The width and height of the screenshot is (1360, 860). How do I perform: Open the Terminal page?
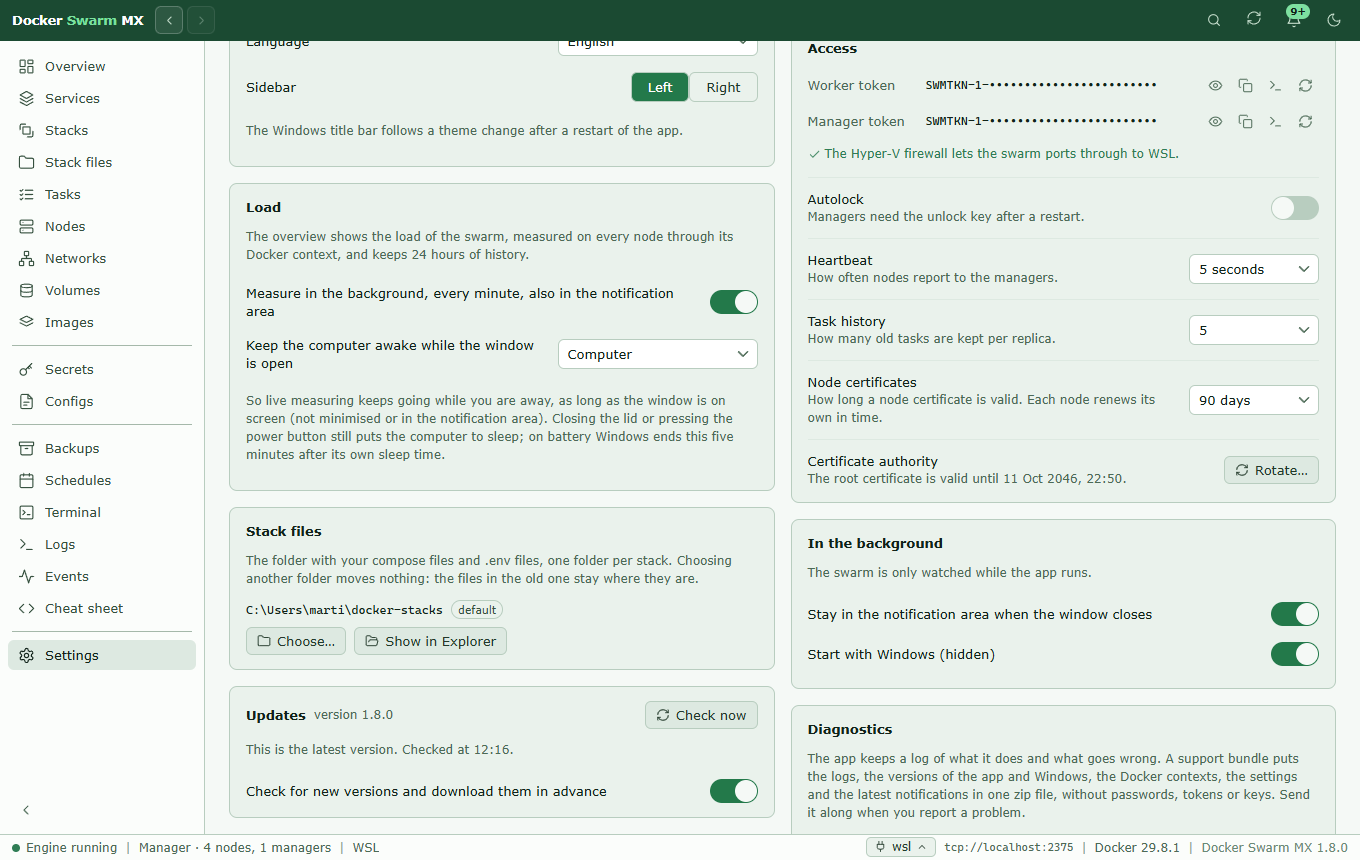(102, 512)
